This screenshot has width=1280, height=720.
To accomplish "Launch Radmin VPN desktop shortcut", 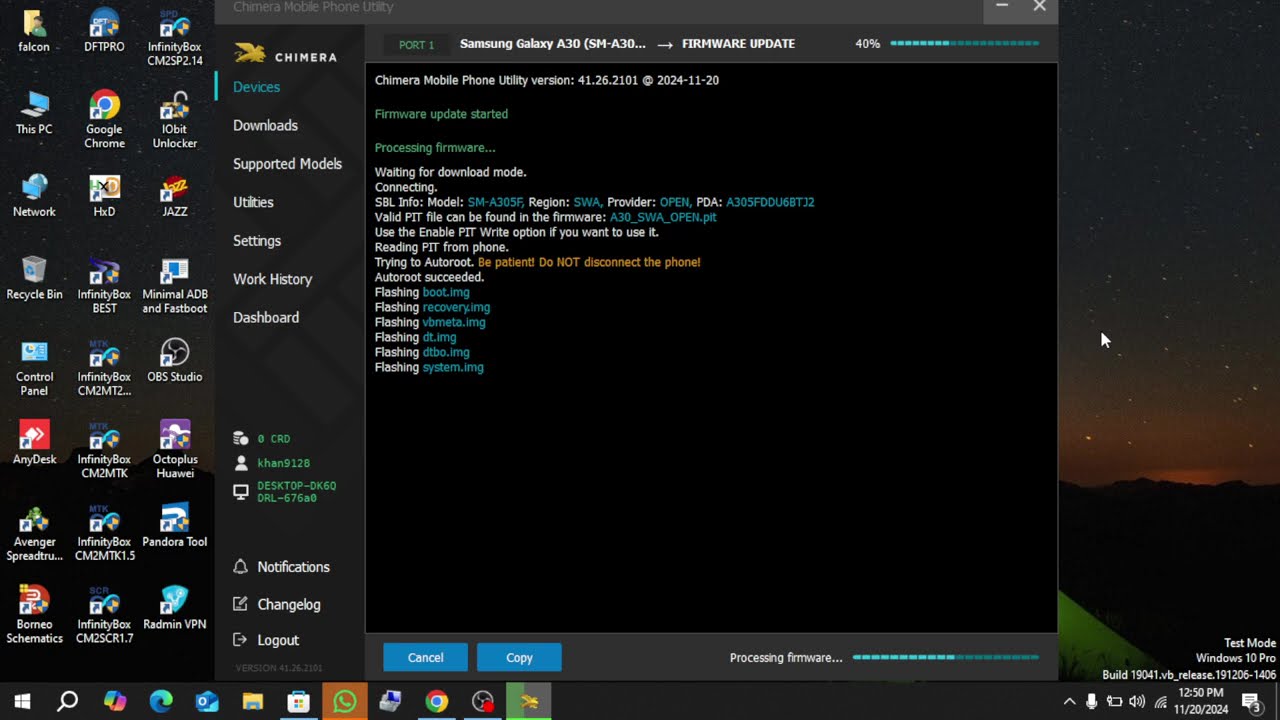I will pyautogui.click(x=175, y=608).
